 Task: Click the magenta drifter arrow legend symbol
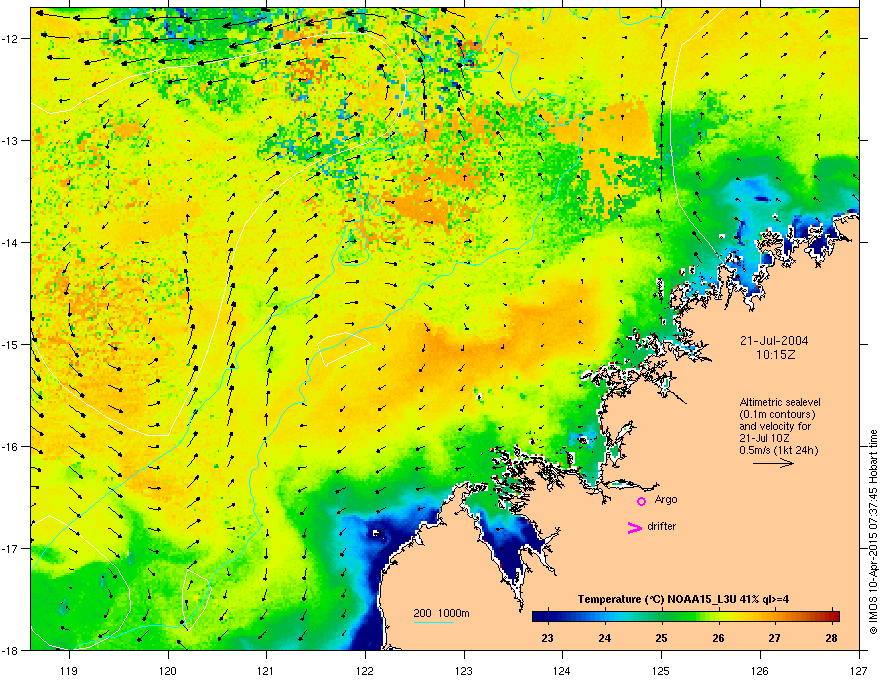tap(635, 528)
